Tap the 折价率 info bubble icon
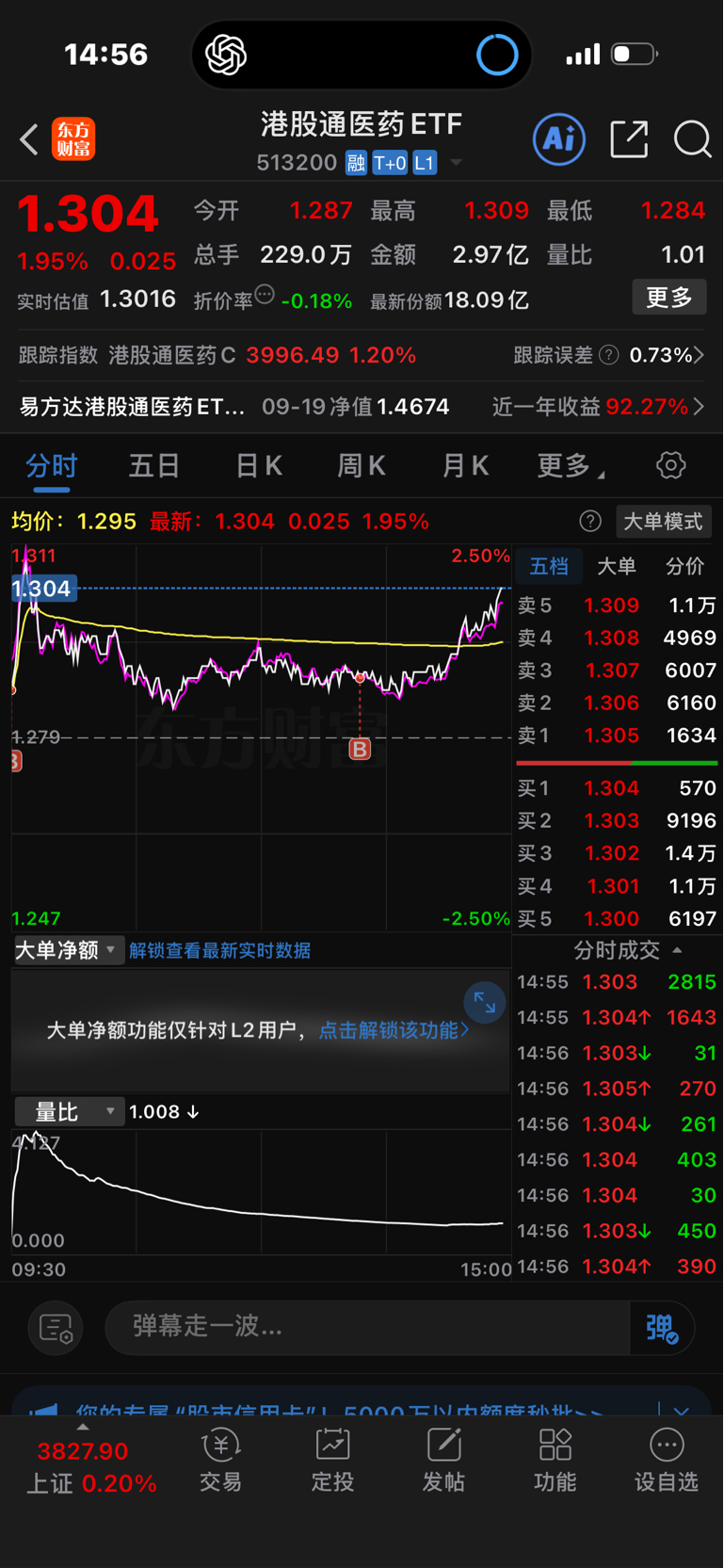This screenshot has height=1568, width=724. [x=265, y=295]
